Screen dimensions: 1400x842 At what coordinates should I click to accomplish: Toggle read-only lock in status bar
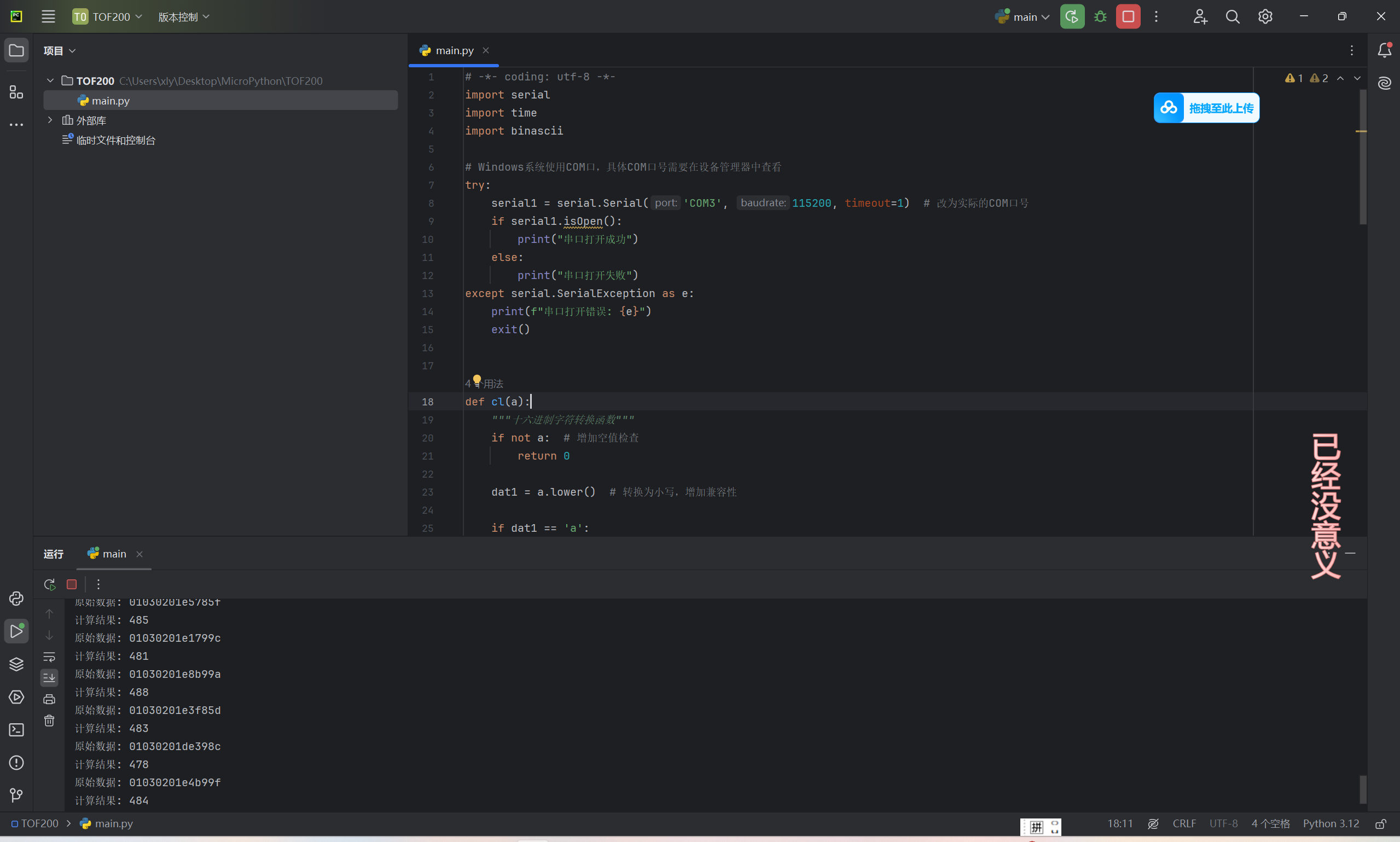1381,824
